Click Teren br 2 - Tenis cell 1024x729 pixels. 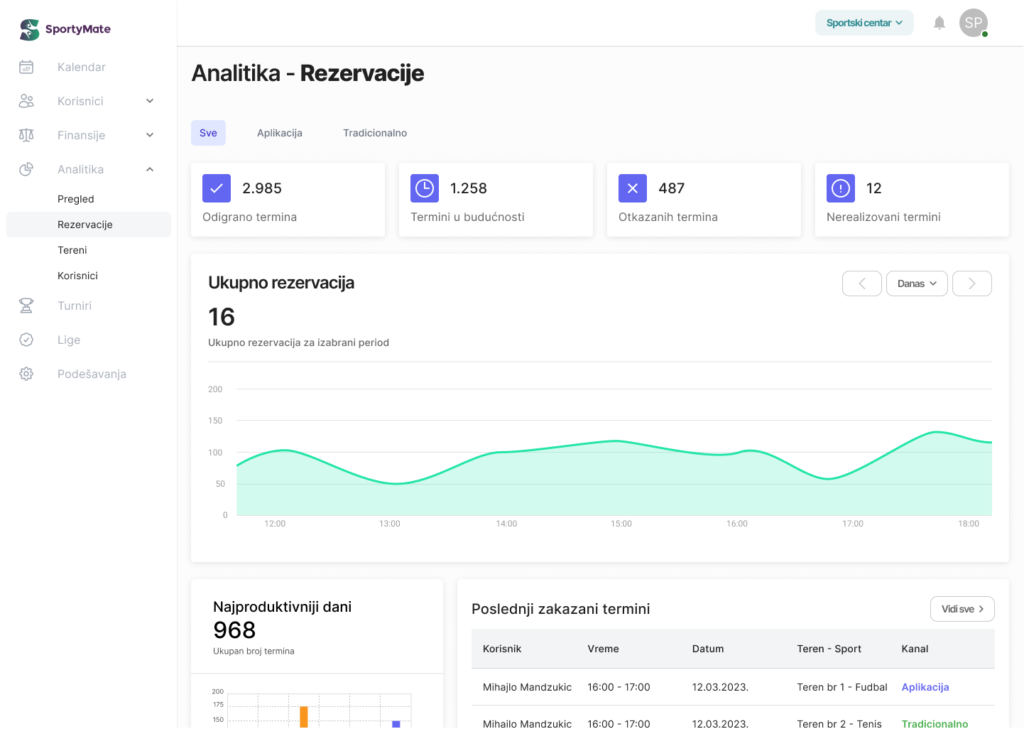(839, 724)
